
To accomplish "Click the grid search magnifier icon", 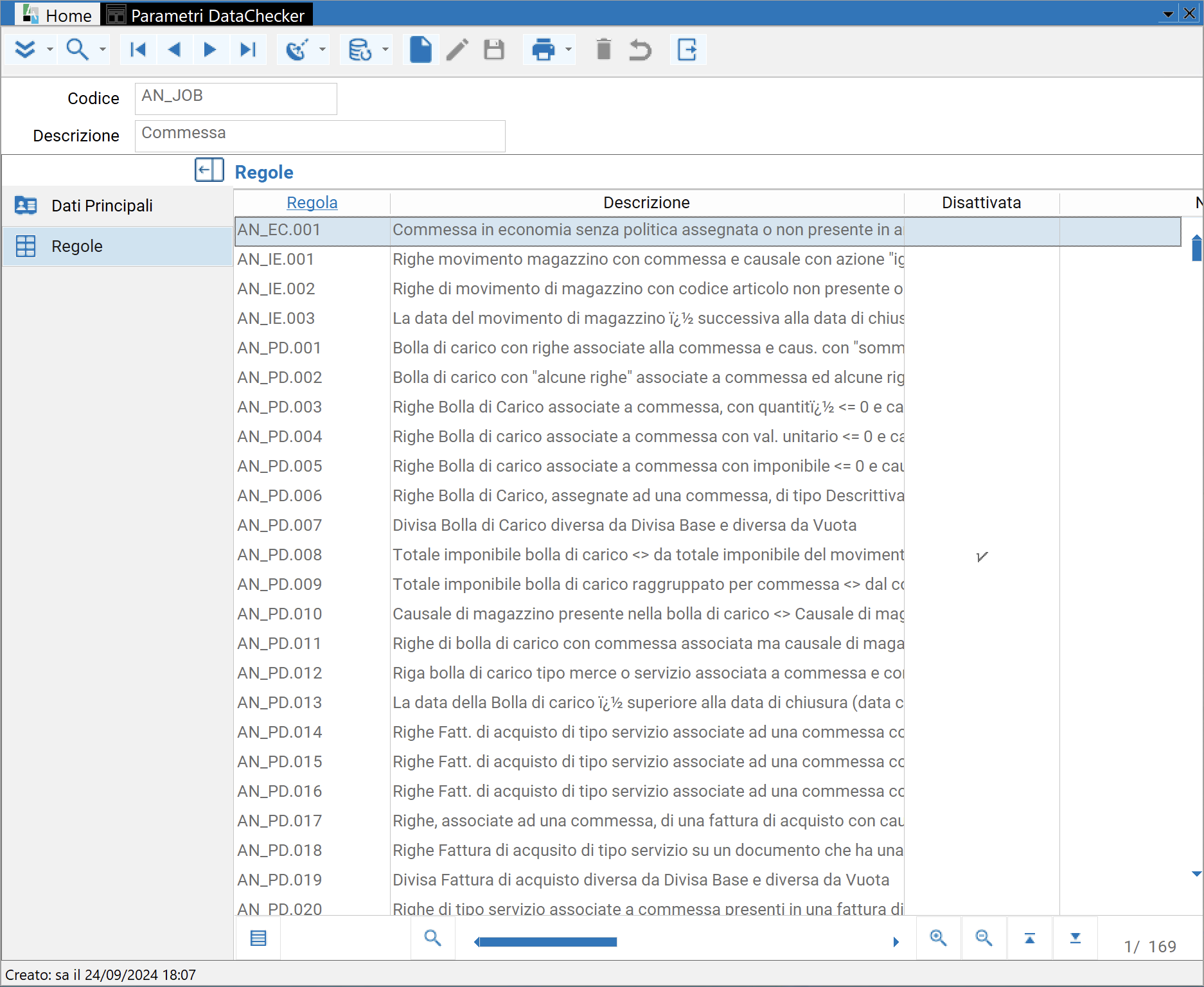I will (433, 938).
